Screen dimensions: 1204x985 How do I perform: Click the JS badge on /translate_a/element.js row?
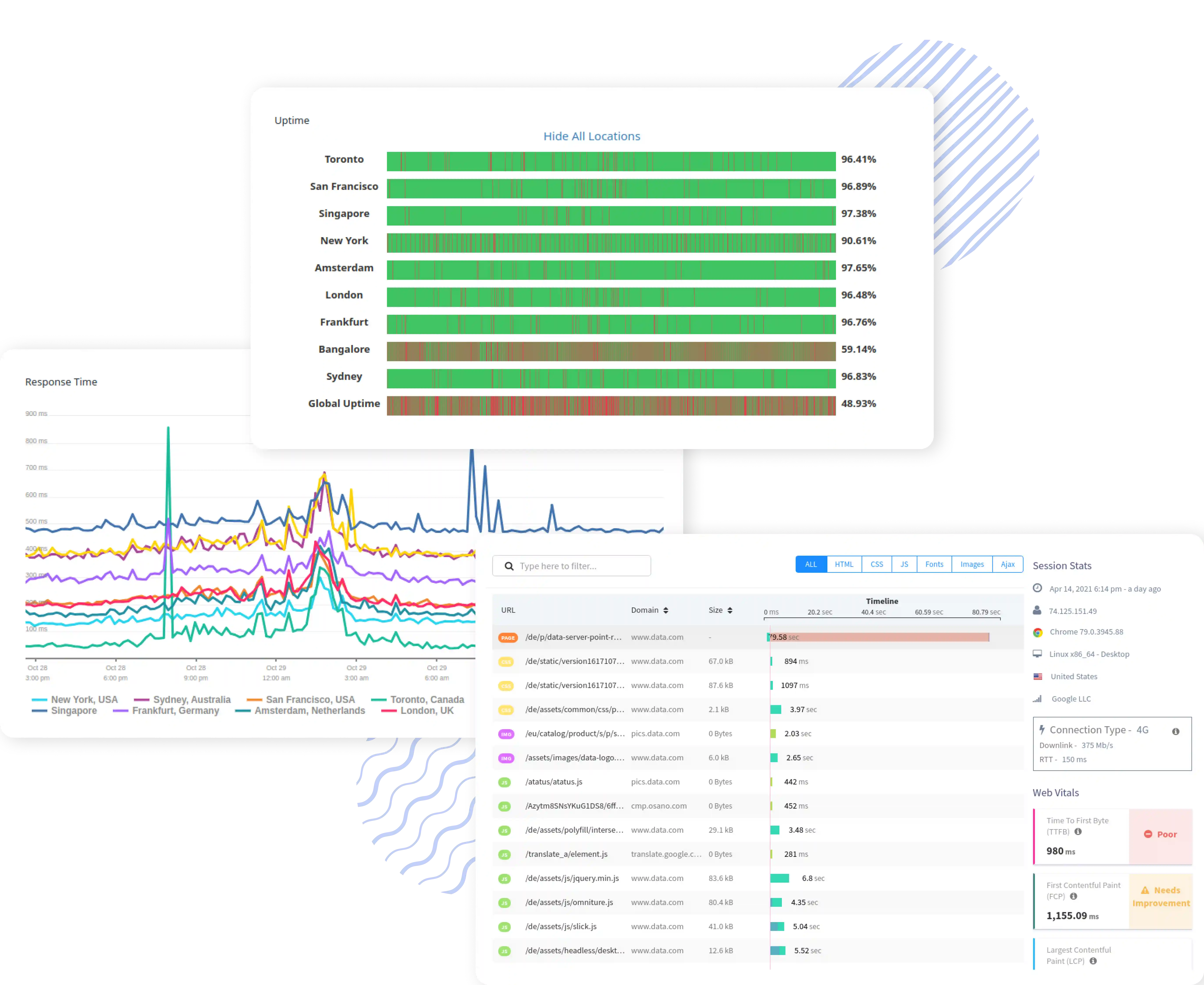click(504, 855)
